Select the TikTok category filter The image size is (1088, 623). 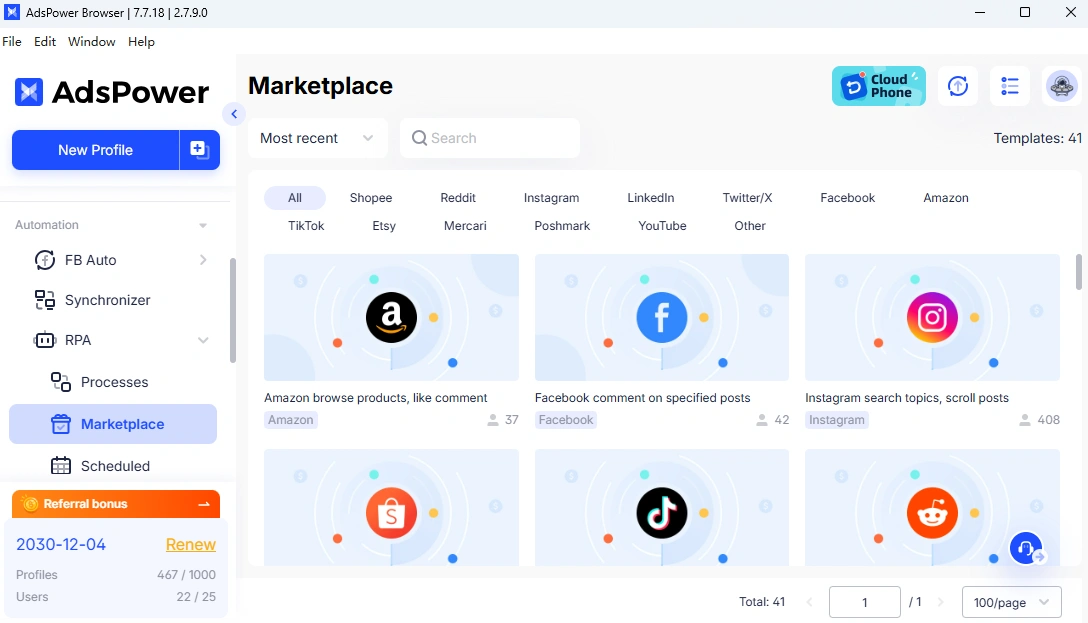(306, 226)
